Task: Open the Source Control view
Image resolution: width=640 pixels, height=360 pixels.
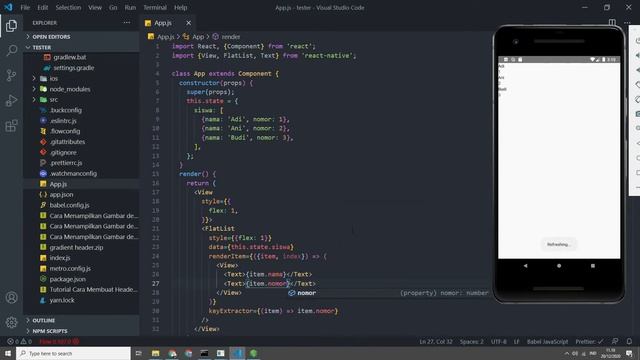Action: point(11,76)
